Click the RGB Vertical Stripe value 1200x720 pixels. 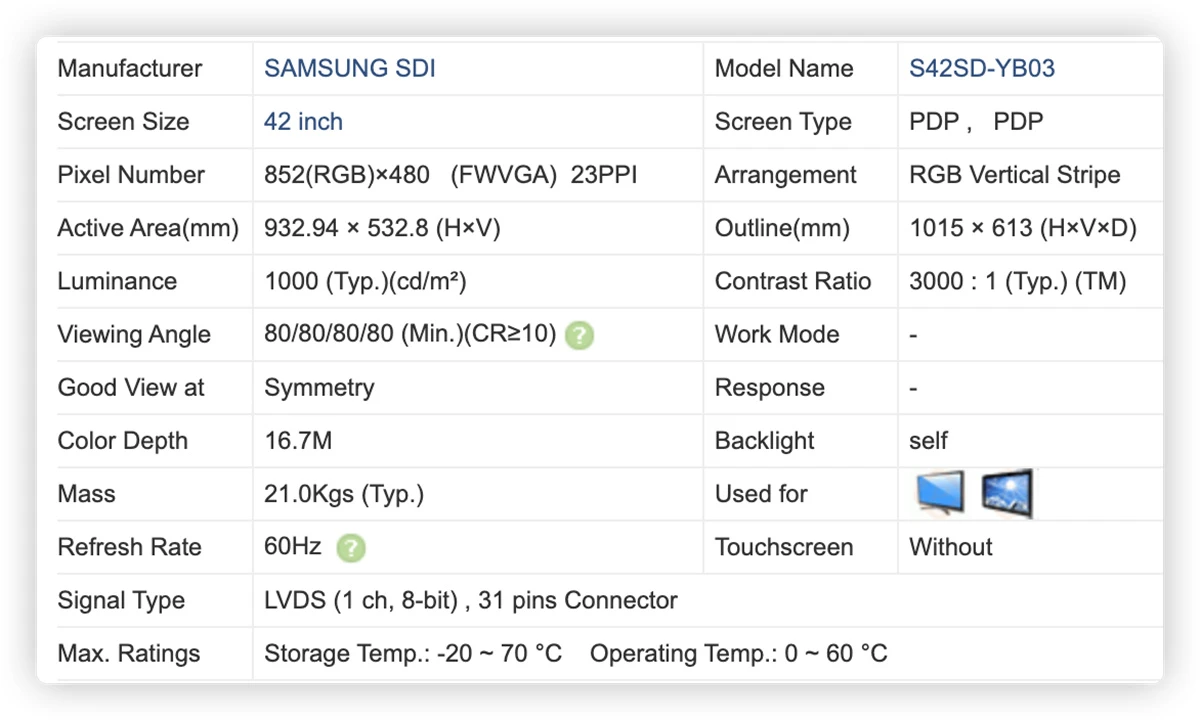click(1015, 175)
